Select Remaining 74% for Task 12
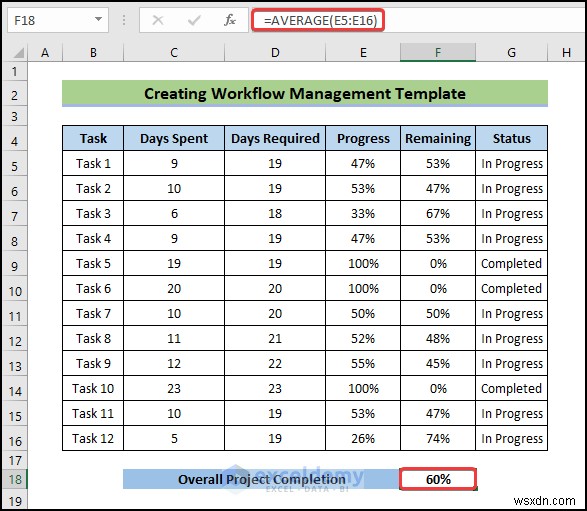This screenshot has width=587, height=511. [x=438, y=438]
